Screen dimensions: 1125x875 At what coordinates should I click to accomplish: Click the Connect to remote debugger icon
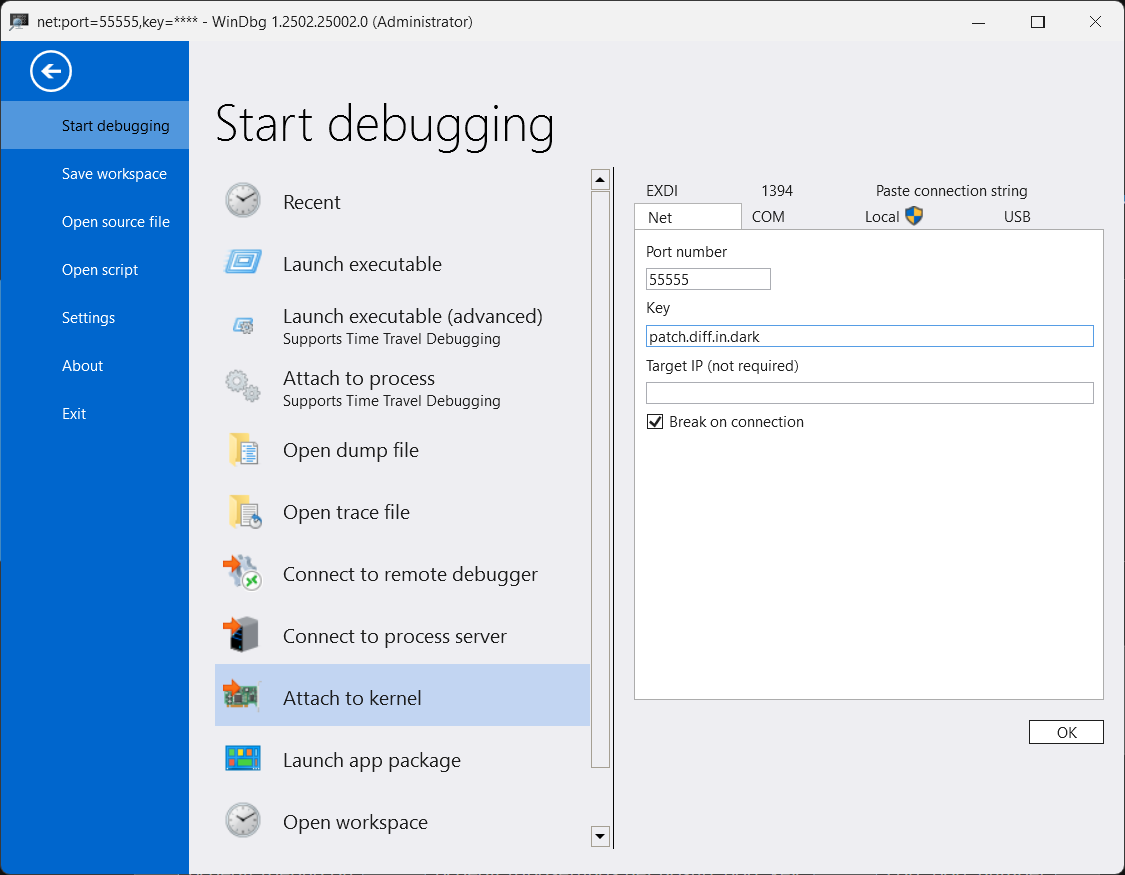(x=242, y=574)
